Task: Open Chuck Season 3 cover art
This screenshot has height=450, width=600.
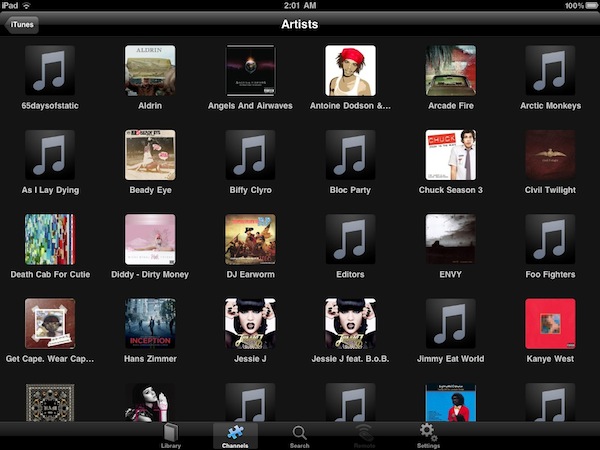Action: coord(450,155)
